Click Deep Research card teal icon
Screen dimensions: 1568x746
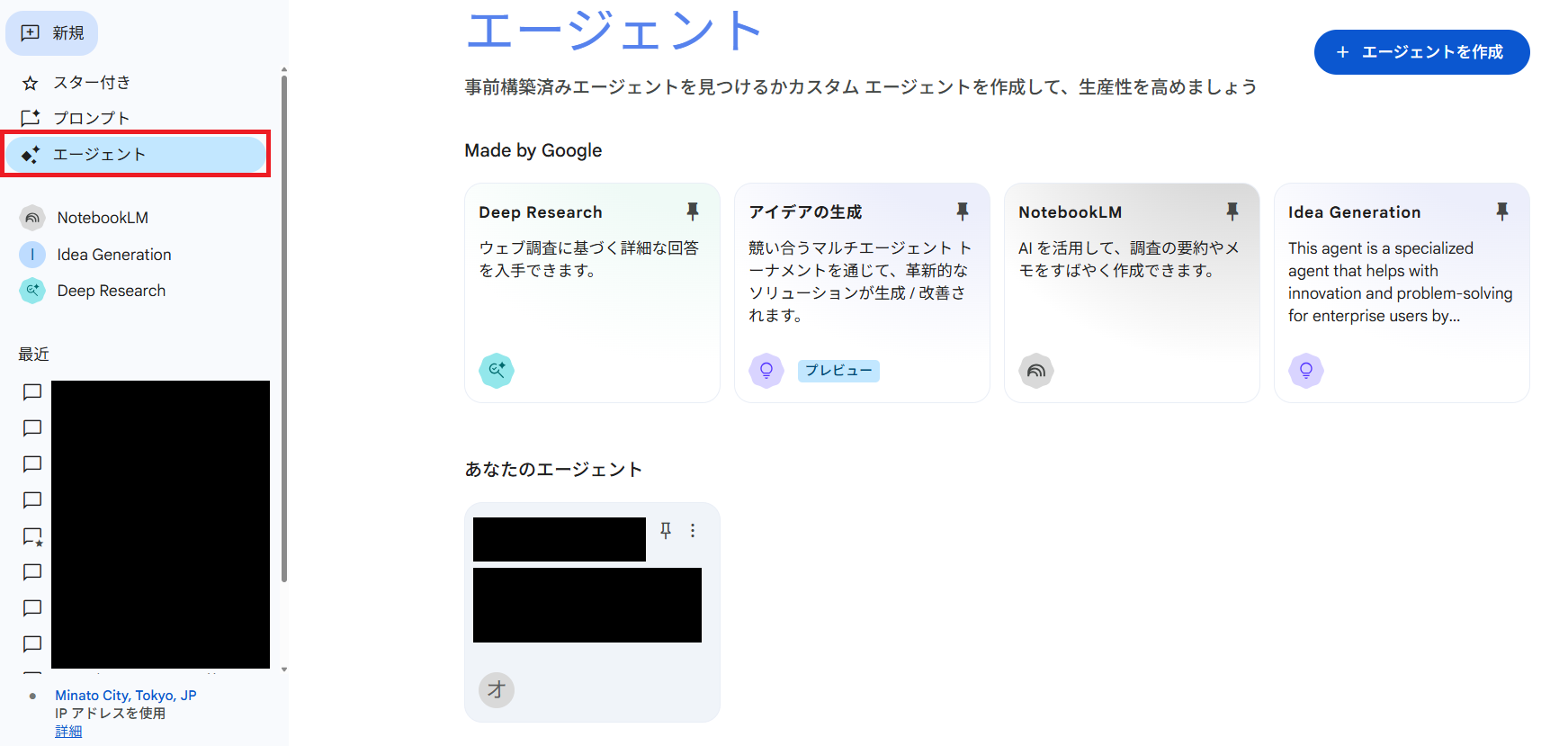click(x=497, y=370)
